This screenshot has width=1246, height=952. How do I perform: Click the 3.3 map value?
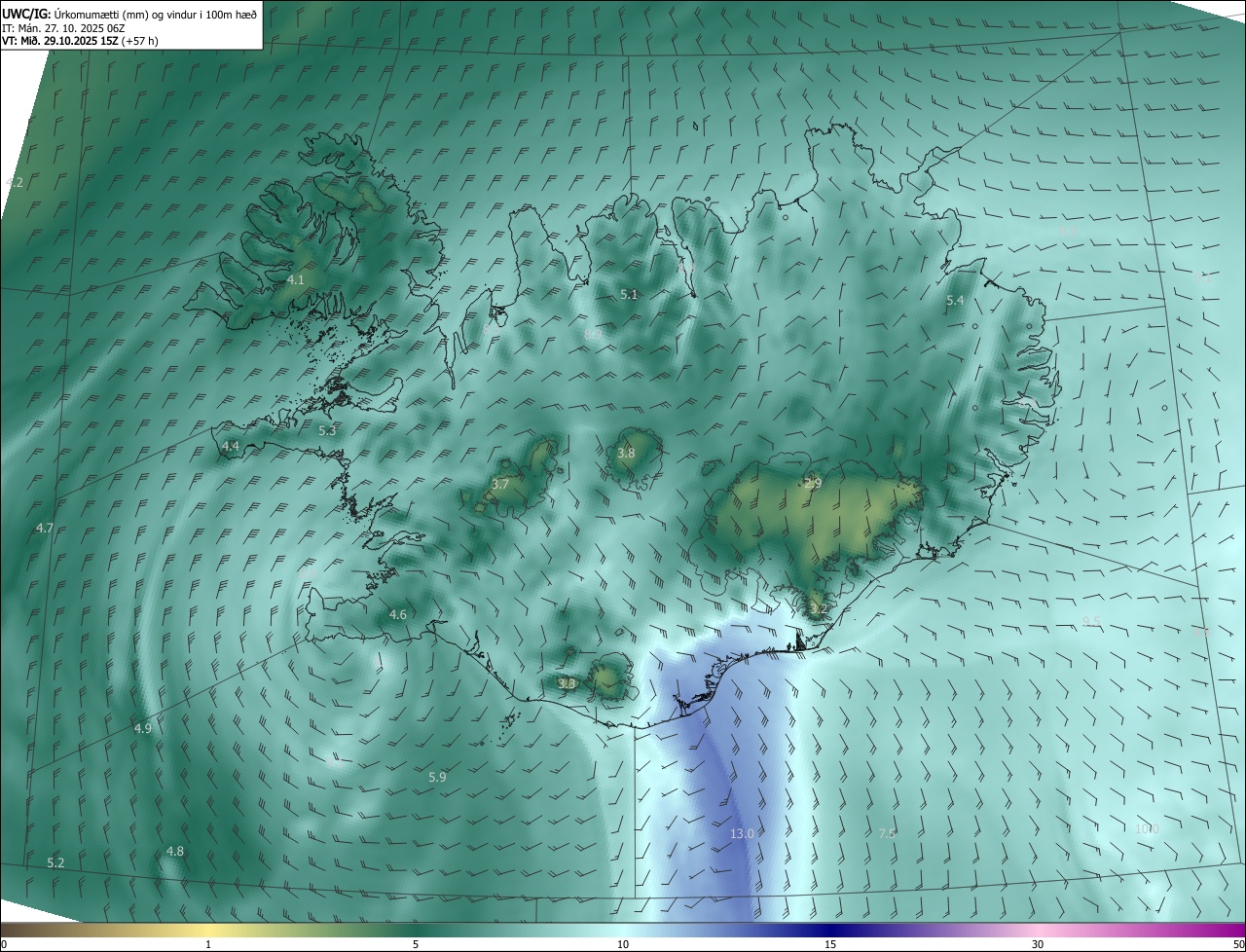coord(567,683)
